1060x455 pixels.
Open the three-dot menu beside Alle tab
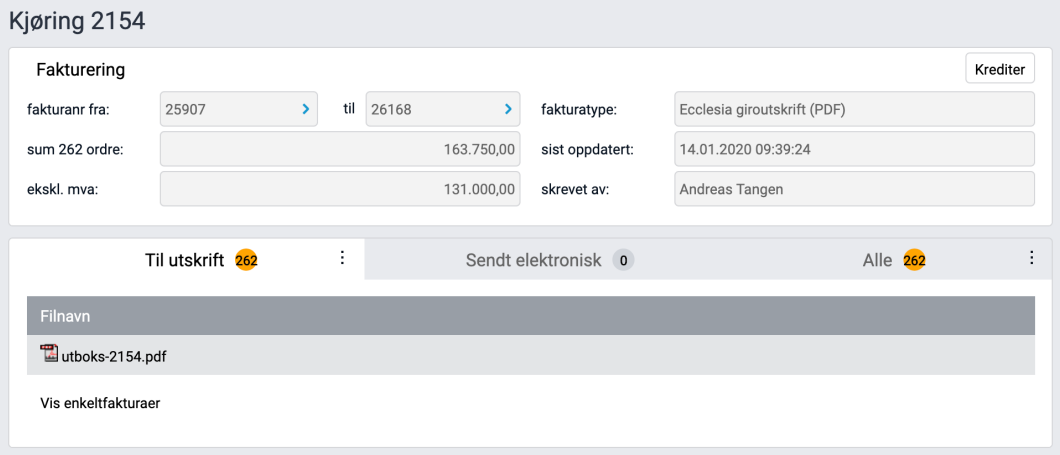(1032, 258)
